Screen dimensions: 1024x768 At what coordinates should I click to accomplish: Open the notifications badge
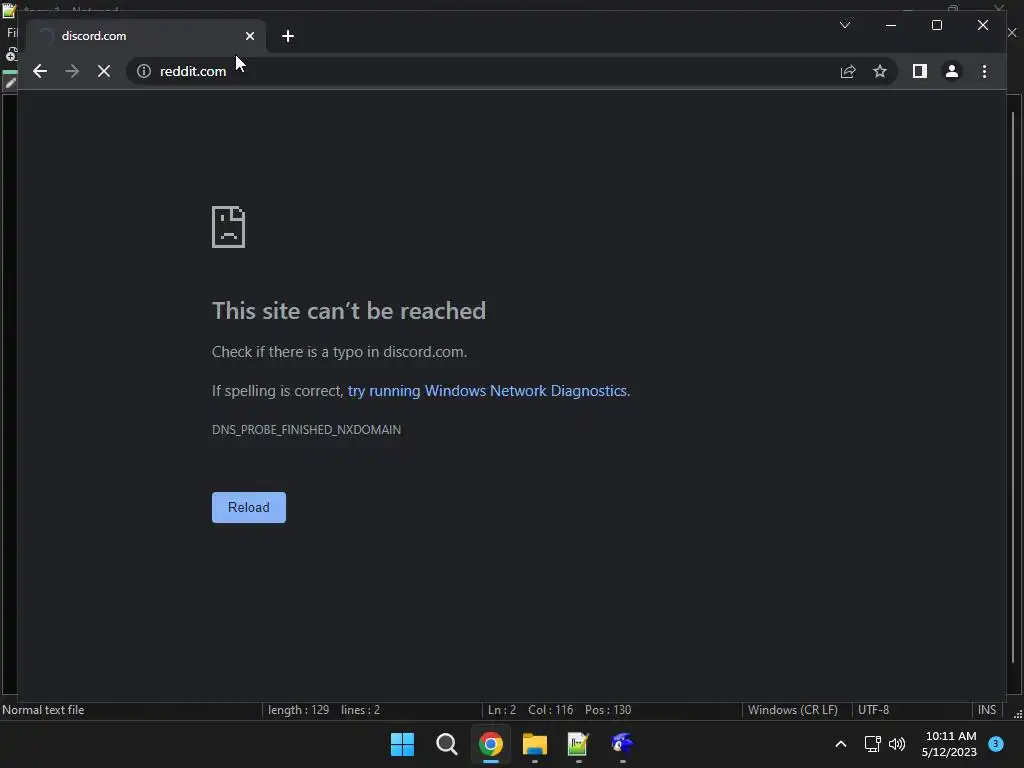(x=996, y=743)
